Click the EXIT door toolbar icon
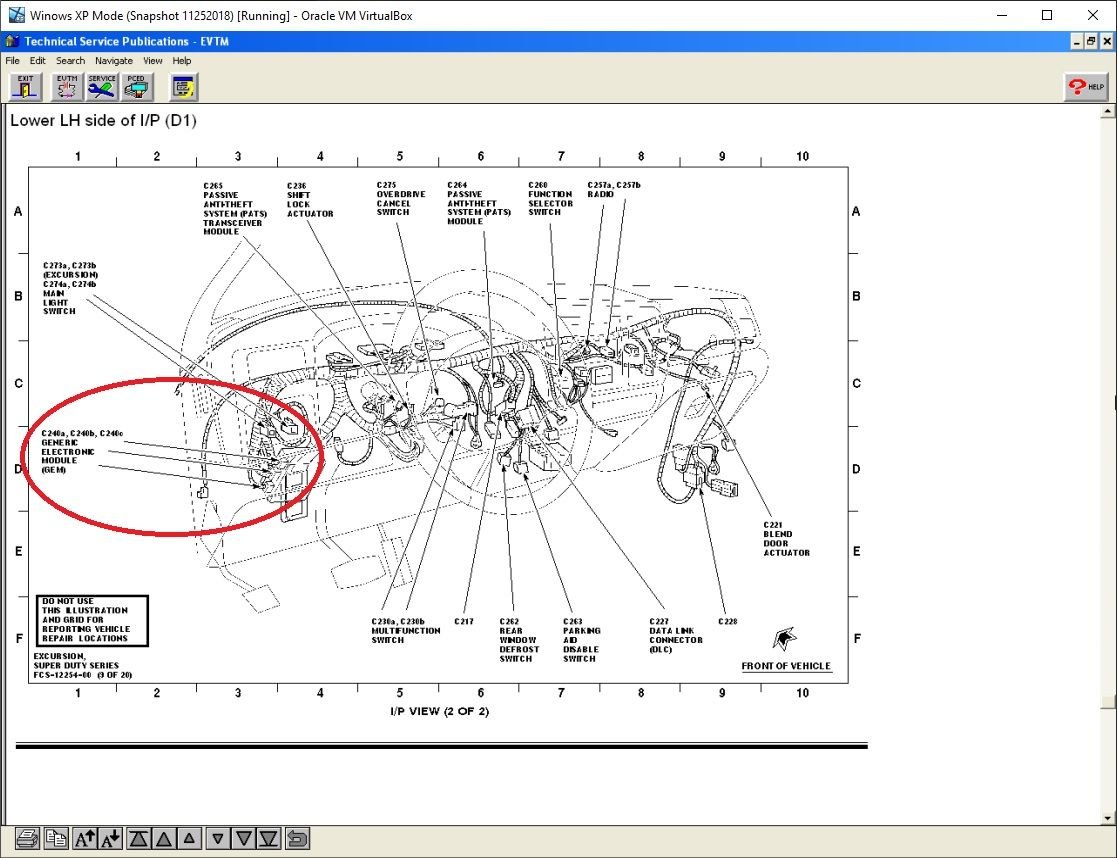 [x=25, y=87]
